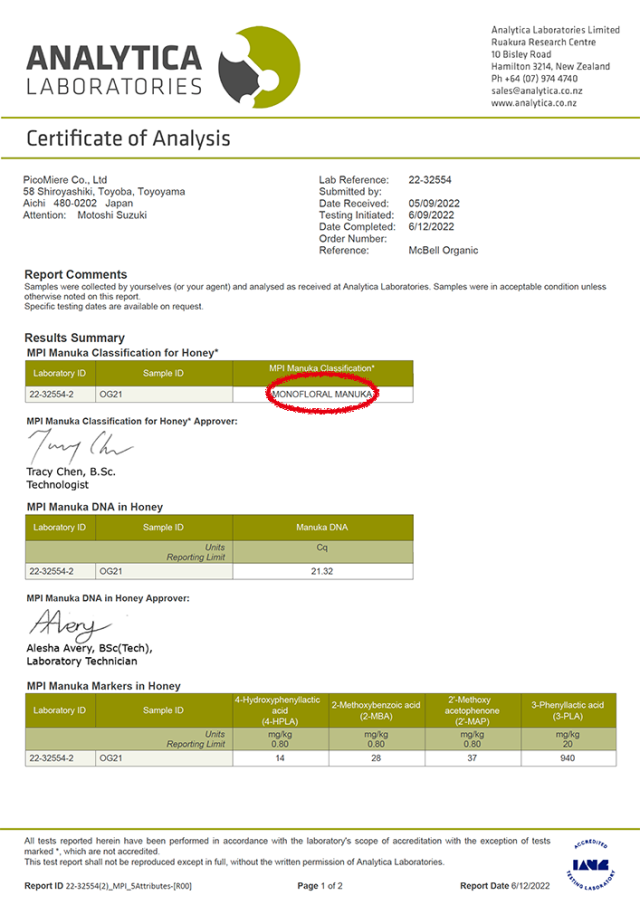
Task: Select Lab Reference value 22-32554
Action: (430, 179)
